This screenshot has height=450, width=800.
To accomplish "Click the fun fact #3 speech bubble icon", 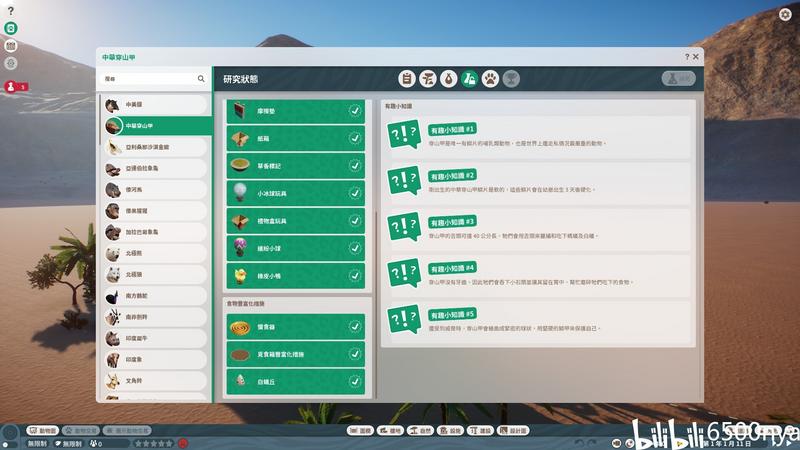I will [x=404, y=227].
